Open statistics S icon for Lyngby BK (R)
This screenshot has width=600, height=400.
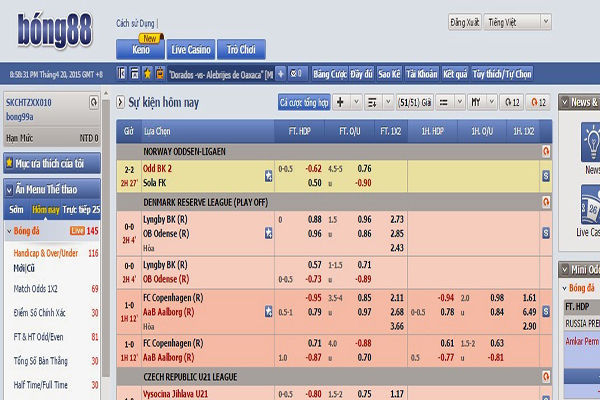tap(546, 233)
